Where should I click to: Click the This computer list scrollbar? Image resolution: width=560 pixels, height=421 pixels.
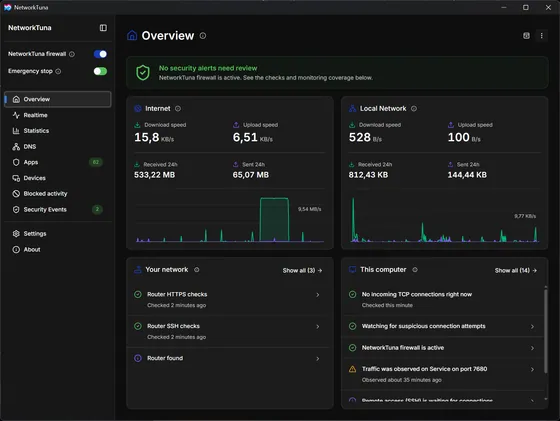[545, 331]
